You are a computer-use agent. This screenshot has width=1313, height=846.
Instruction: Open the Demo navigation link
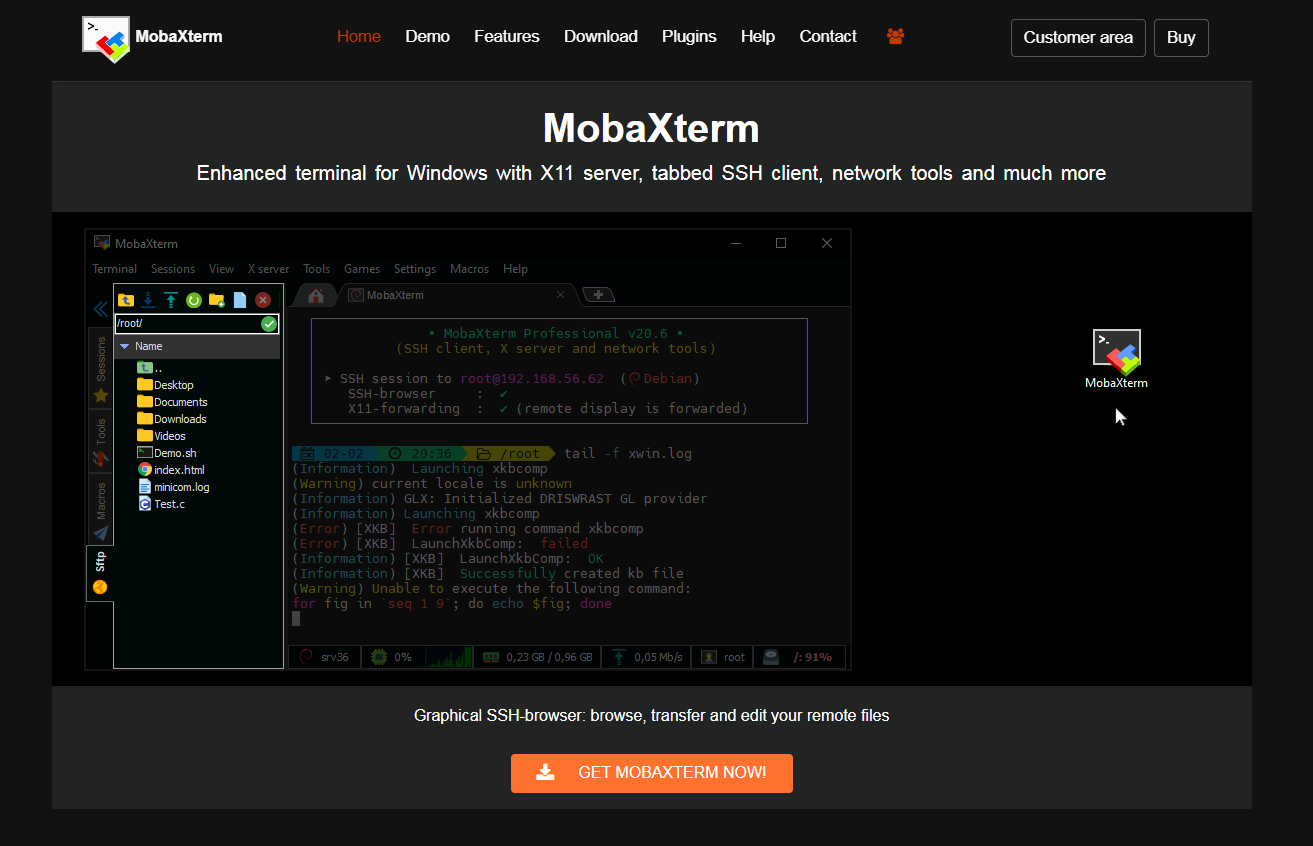click(427, 36)
